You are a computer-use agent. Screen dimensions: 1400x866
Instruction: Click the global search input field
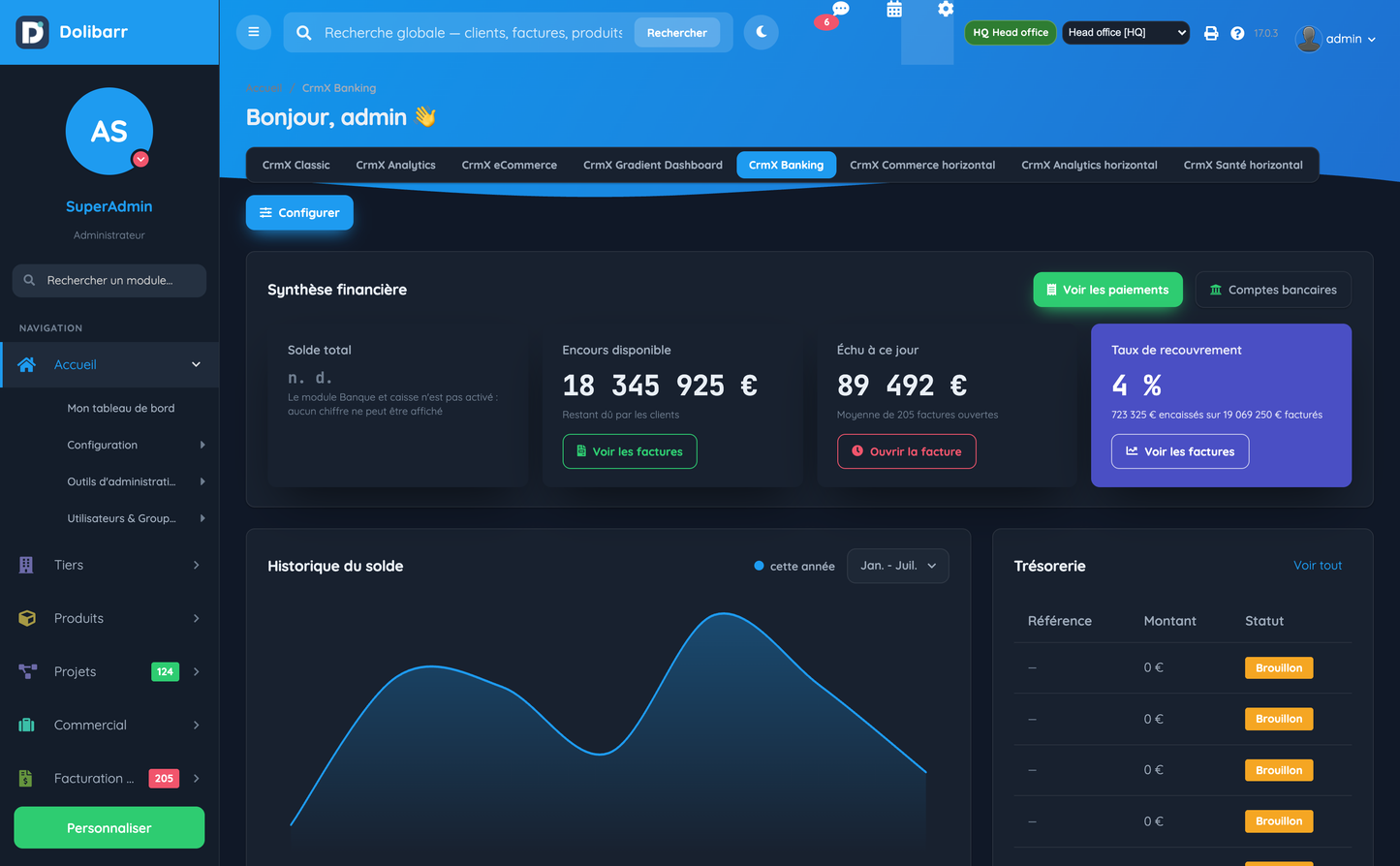coord(474,33)
